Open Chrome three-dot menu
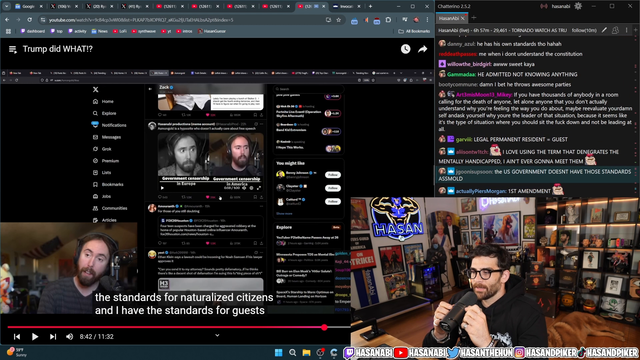640x360 pixels. click(x=427, y=20)
